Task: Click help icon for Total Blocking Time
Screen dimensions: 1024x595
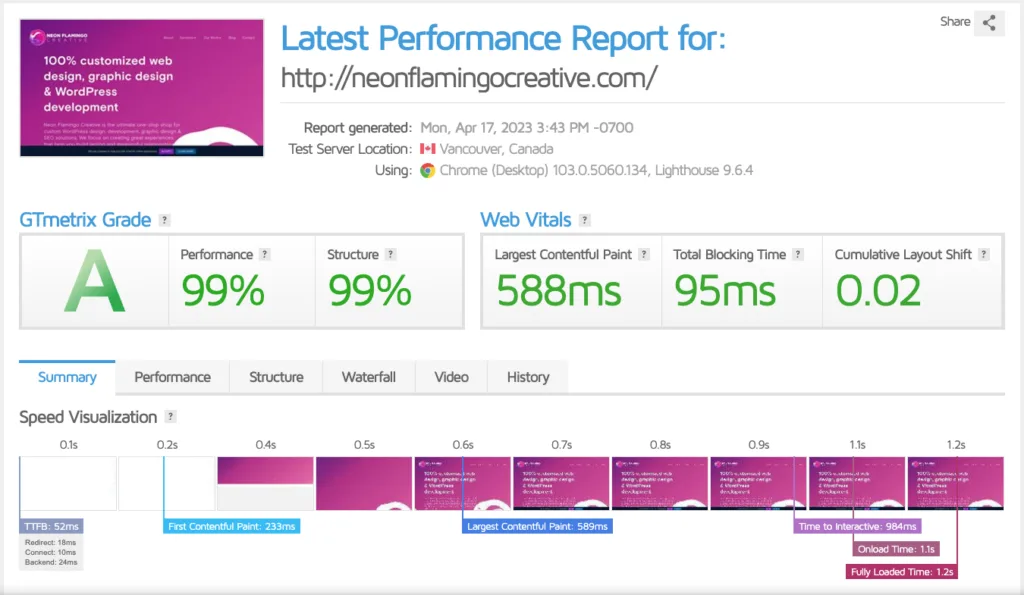Action: (x=798, y=255)
